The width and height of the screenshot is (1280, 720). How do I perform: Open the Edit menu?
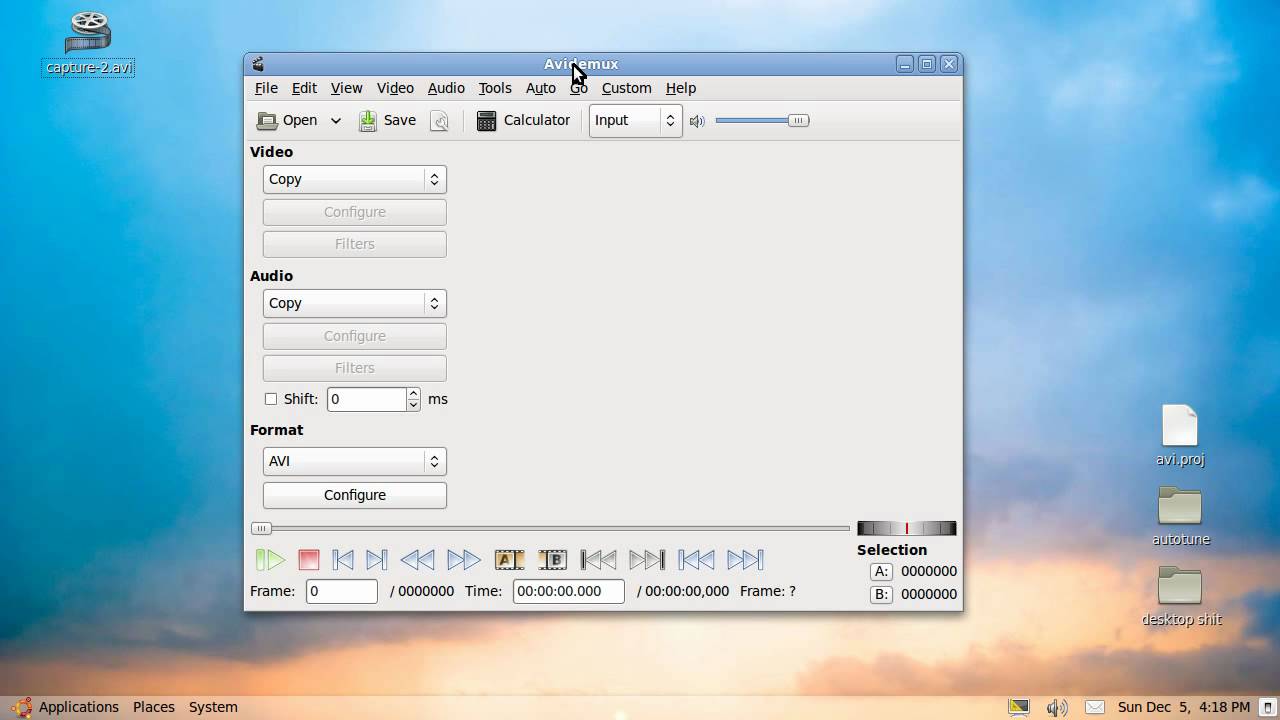[x=304, y=88]
